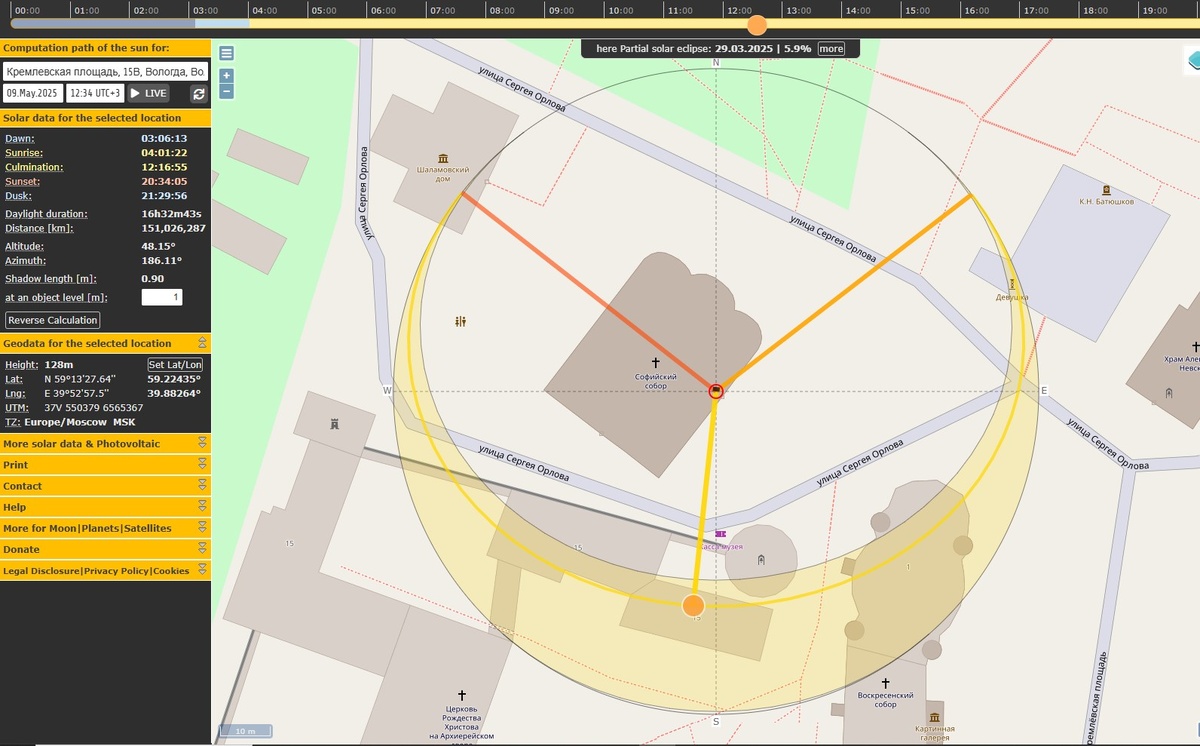Open the map layers menu icon

[227, 54]
